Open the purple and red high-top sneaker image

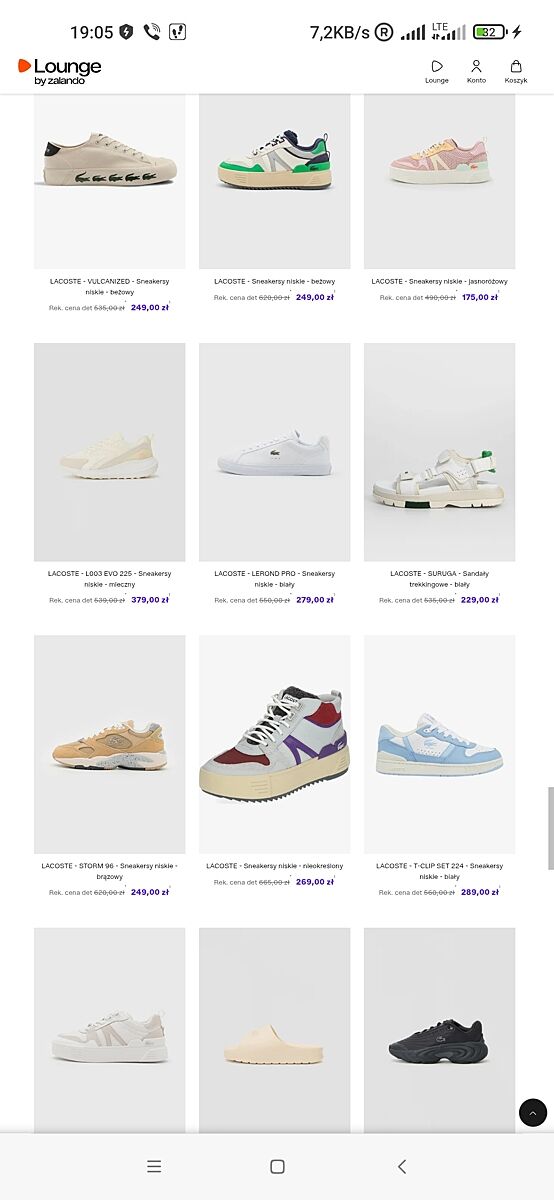pos(275,744)
